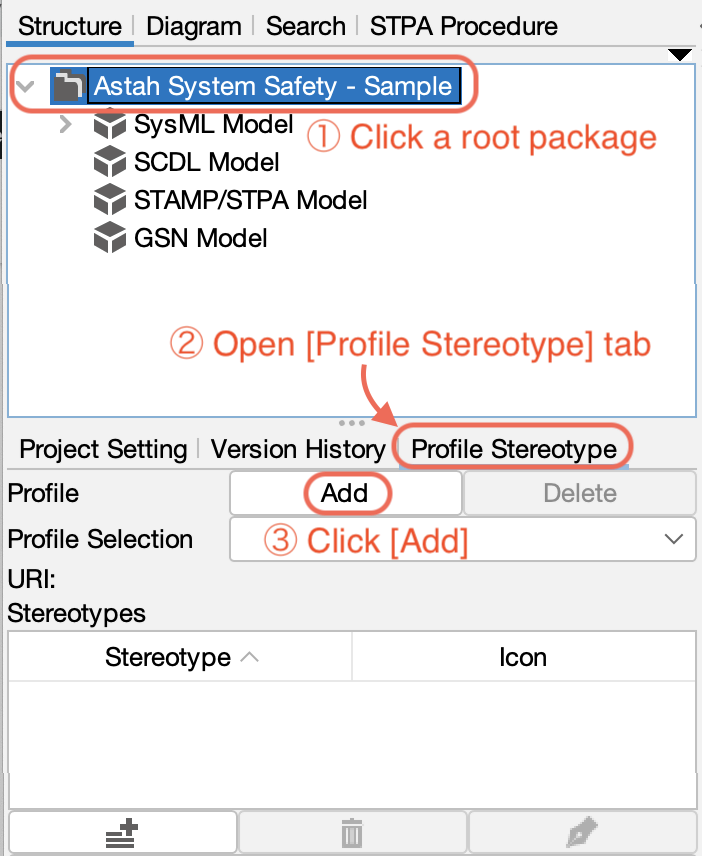Click the add stereotype icon button
Image resolution: width=702 pixels, height=856 pixels.
click(x=122, y=833)
